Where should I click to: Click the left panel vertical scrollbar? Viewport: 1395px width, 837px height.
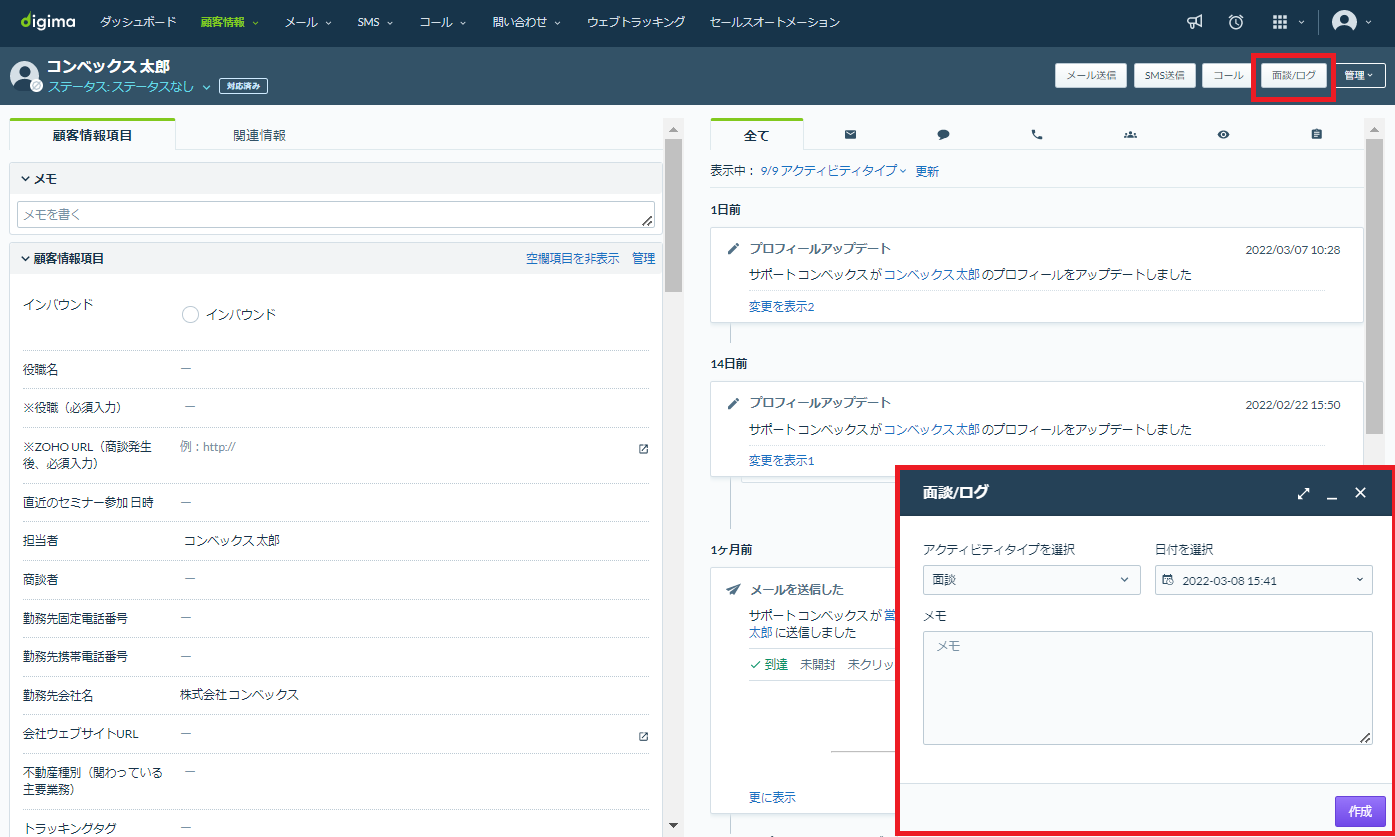coord(673,215)
